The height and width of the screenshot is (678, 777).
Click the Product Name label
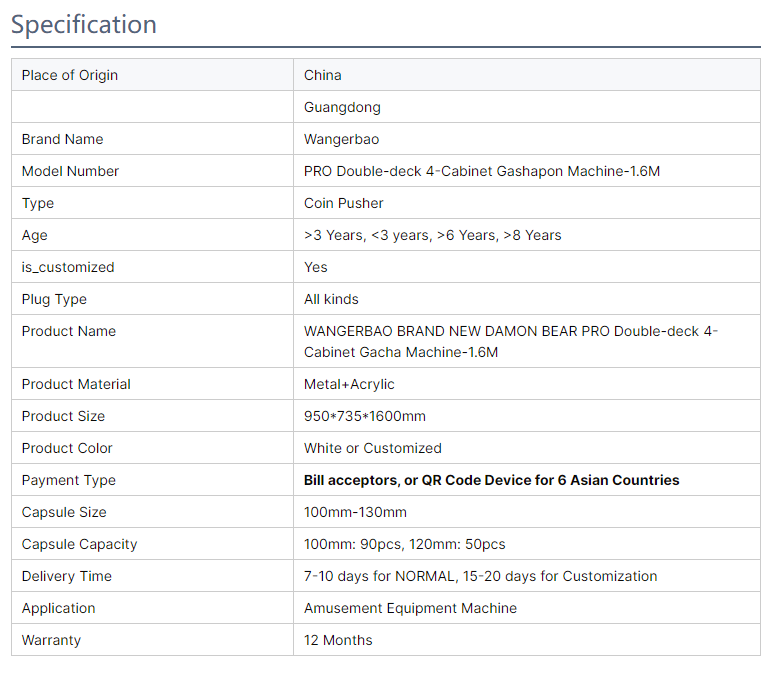69,331
